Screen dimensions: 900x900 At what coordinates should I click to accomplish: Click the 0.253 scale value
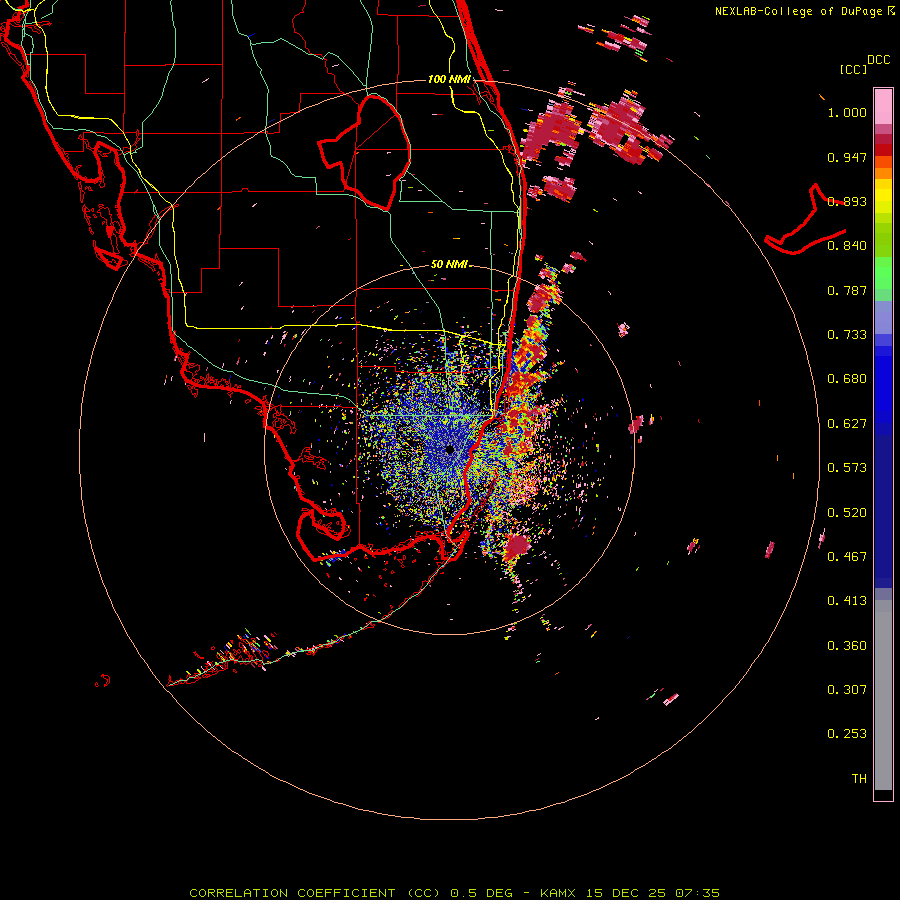[x=847, y=734]
